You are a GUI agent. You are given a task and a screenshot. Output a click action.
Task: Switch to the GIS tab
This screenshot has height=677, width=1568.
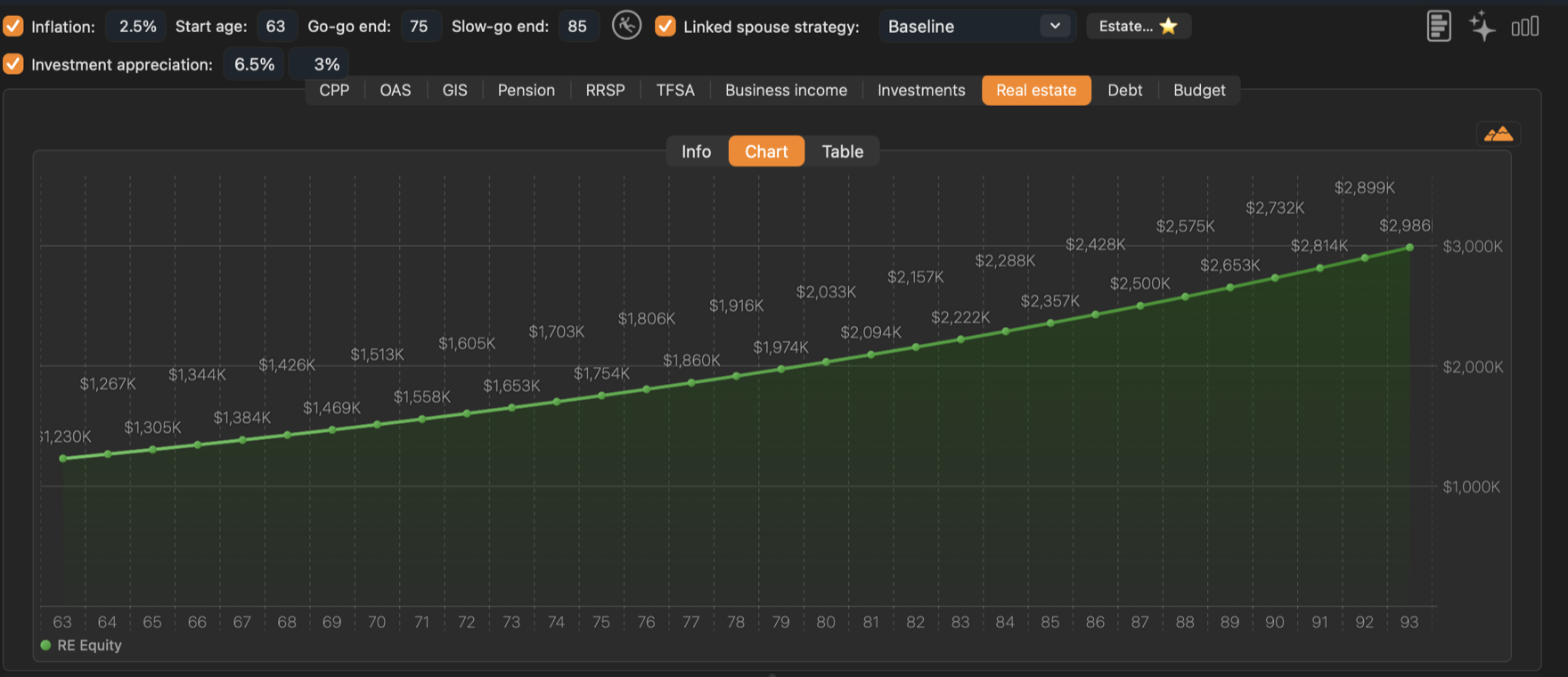[454, 90]
